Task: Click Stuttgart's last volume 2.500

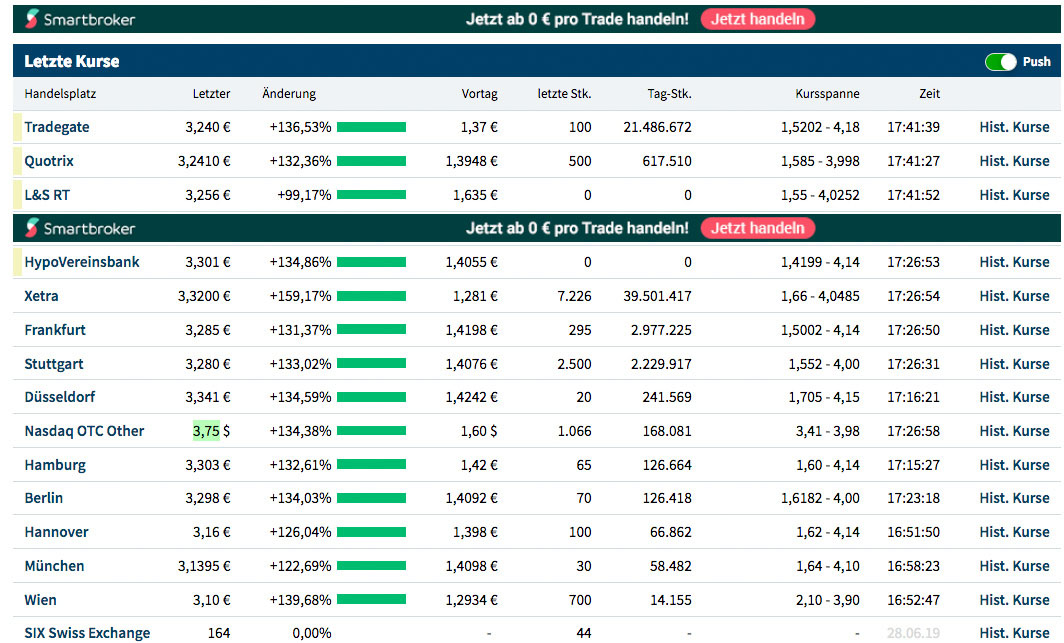Action: (x=574, y=364)
